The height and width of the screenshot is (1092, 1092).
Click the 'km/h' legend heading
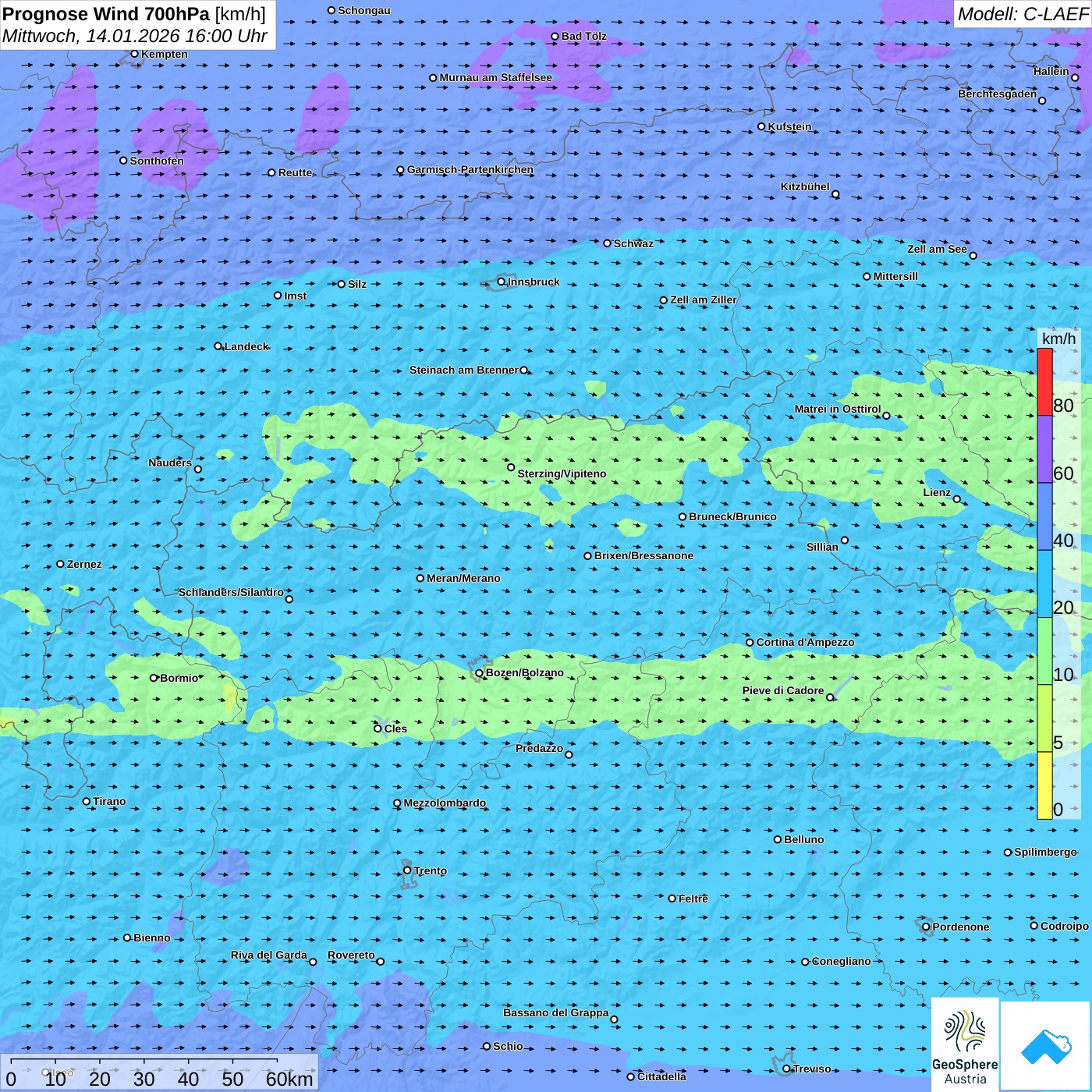pyautogui.click(x=1059, y=339)
